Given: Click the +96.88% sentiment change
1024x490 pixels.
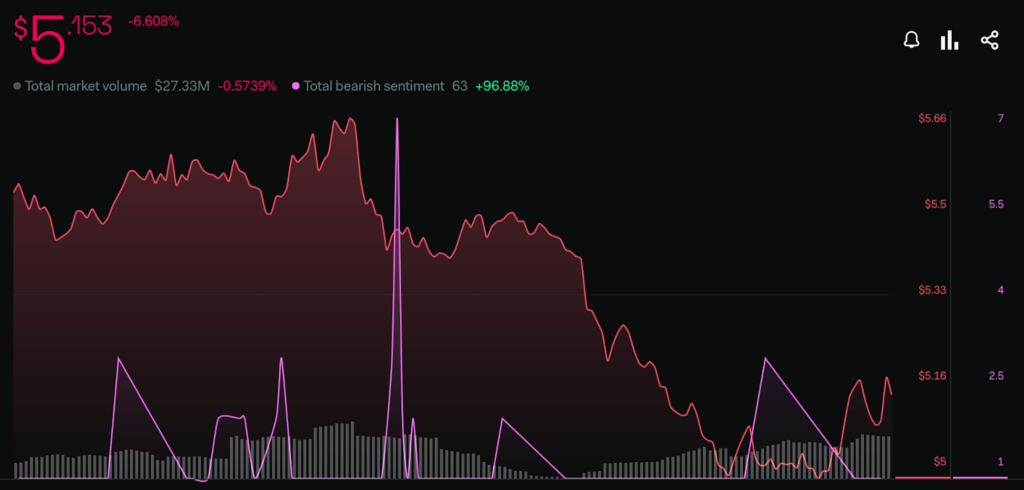Looking at the screenshot, I should [502, 86].
